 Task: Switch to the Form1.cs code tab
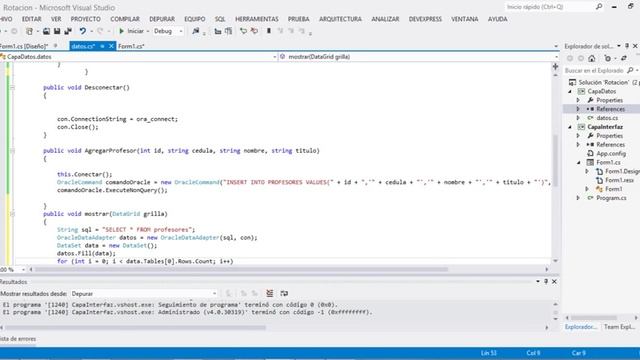131,46
